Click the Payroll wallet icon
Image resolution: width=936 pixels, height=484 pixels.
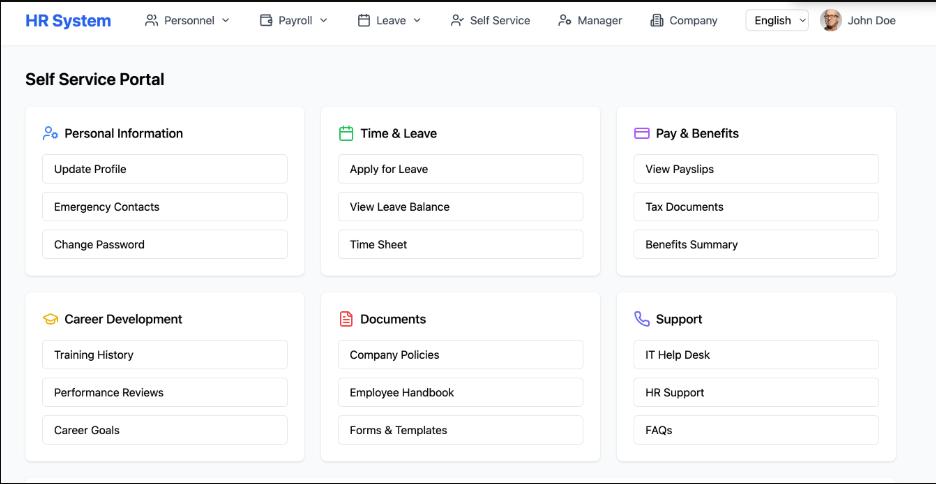pyautogui.click(x=266, y=20)
